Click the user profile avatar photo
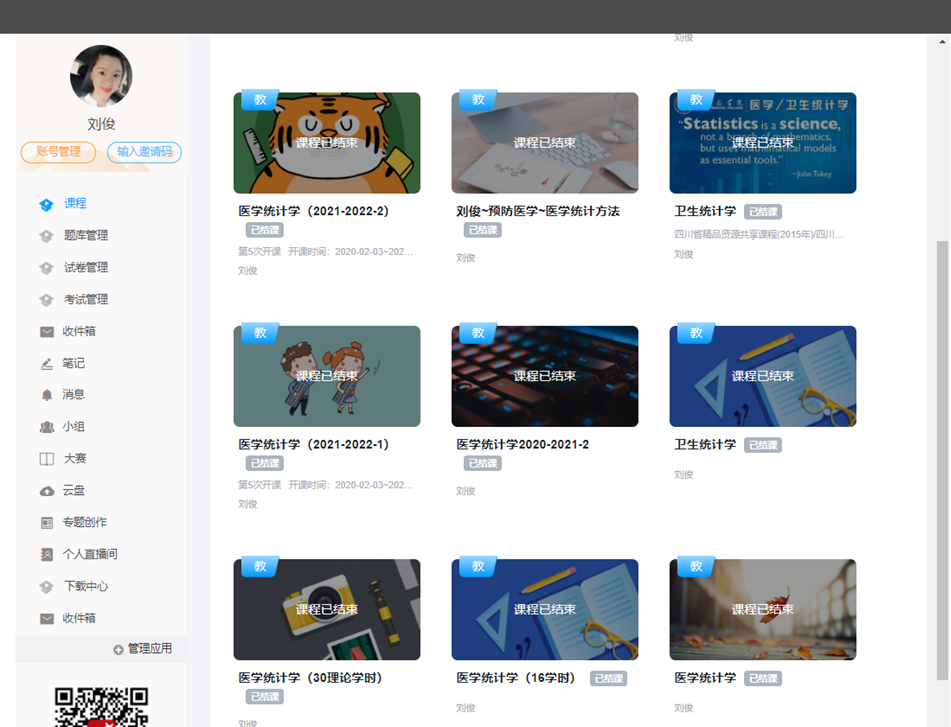The width and height of the screenshot is (951, 727). coord(101,76)
